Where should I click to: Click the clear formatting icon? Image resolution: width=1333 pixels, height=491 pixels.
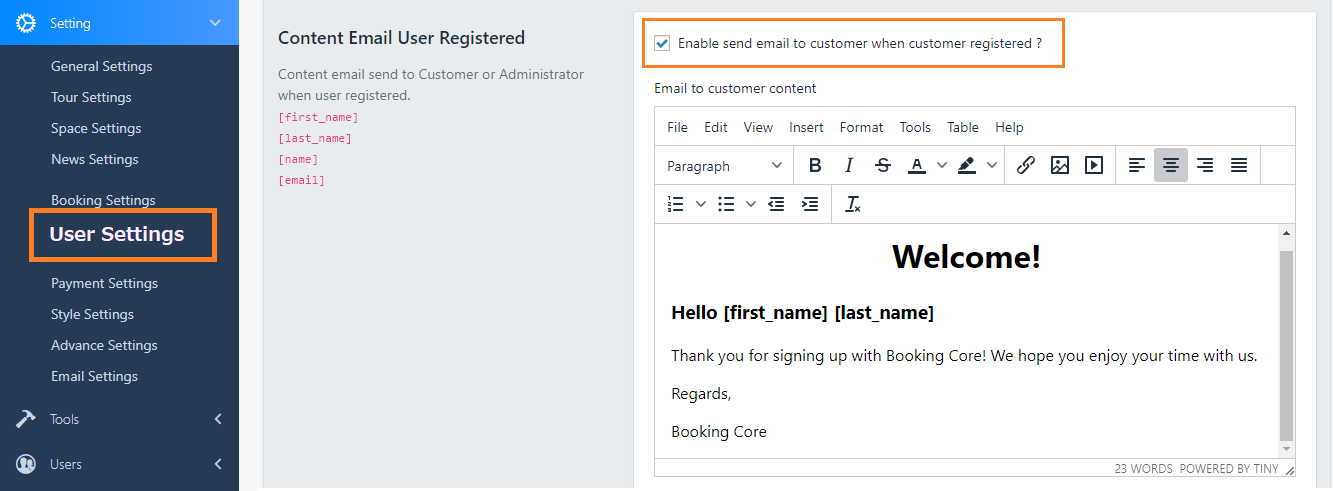(x=853, y=204)
